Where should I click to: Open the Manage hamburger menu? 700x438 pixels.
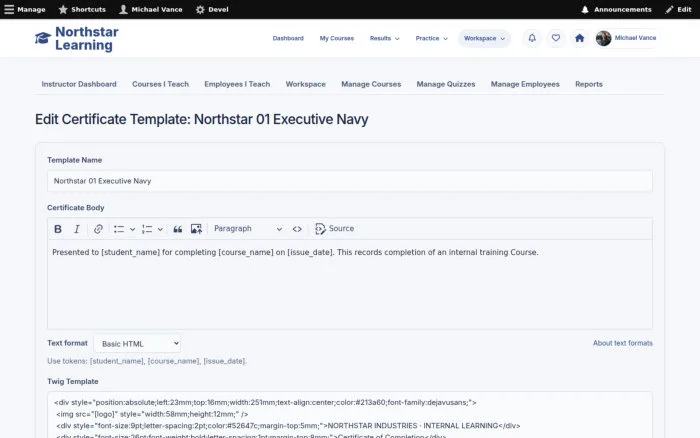[x=25, y=9]
